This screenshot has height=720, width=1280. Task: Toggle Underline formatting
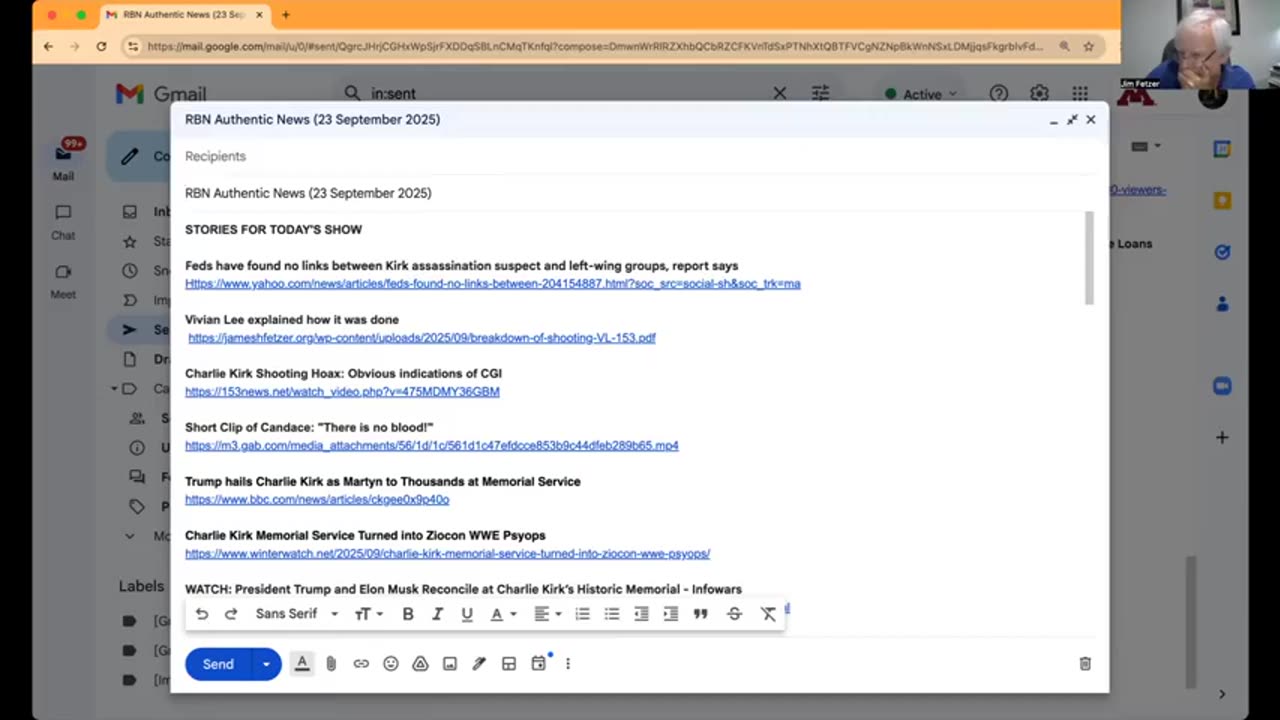coord(467,614)
